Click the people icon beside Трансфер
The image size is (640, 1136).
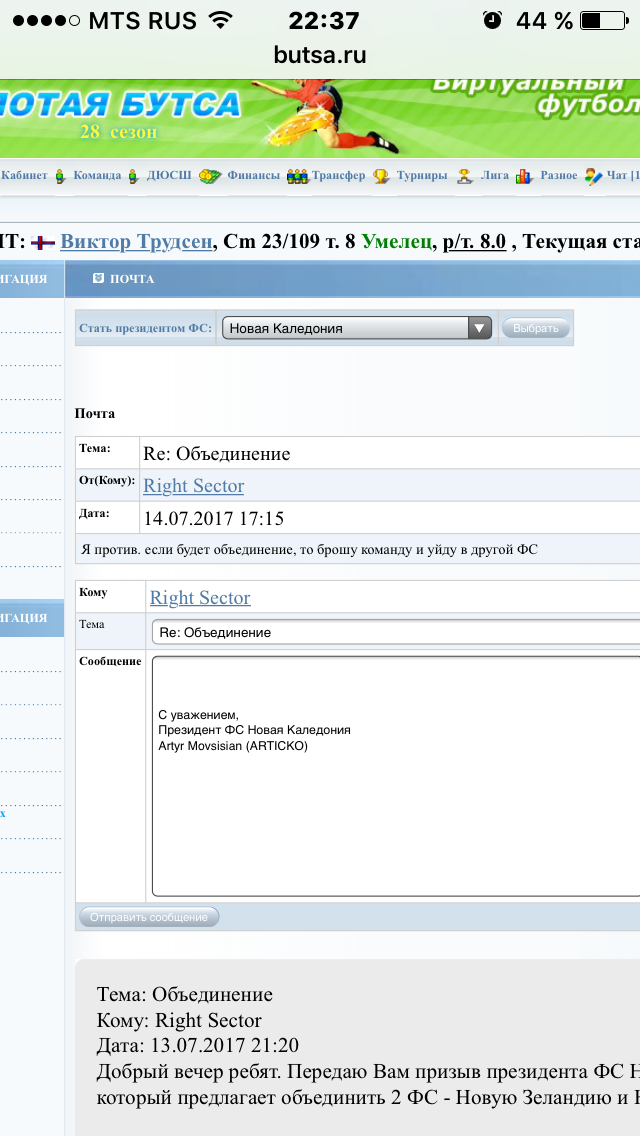pyautogui.click(x=297, y=176)
